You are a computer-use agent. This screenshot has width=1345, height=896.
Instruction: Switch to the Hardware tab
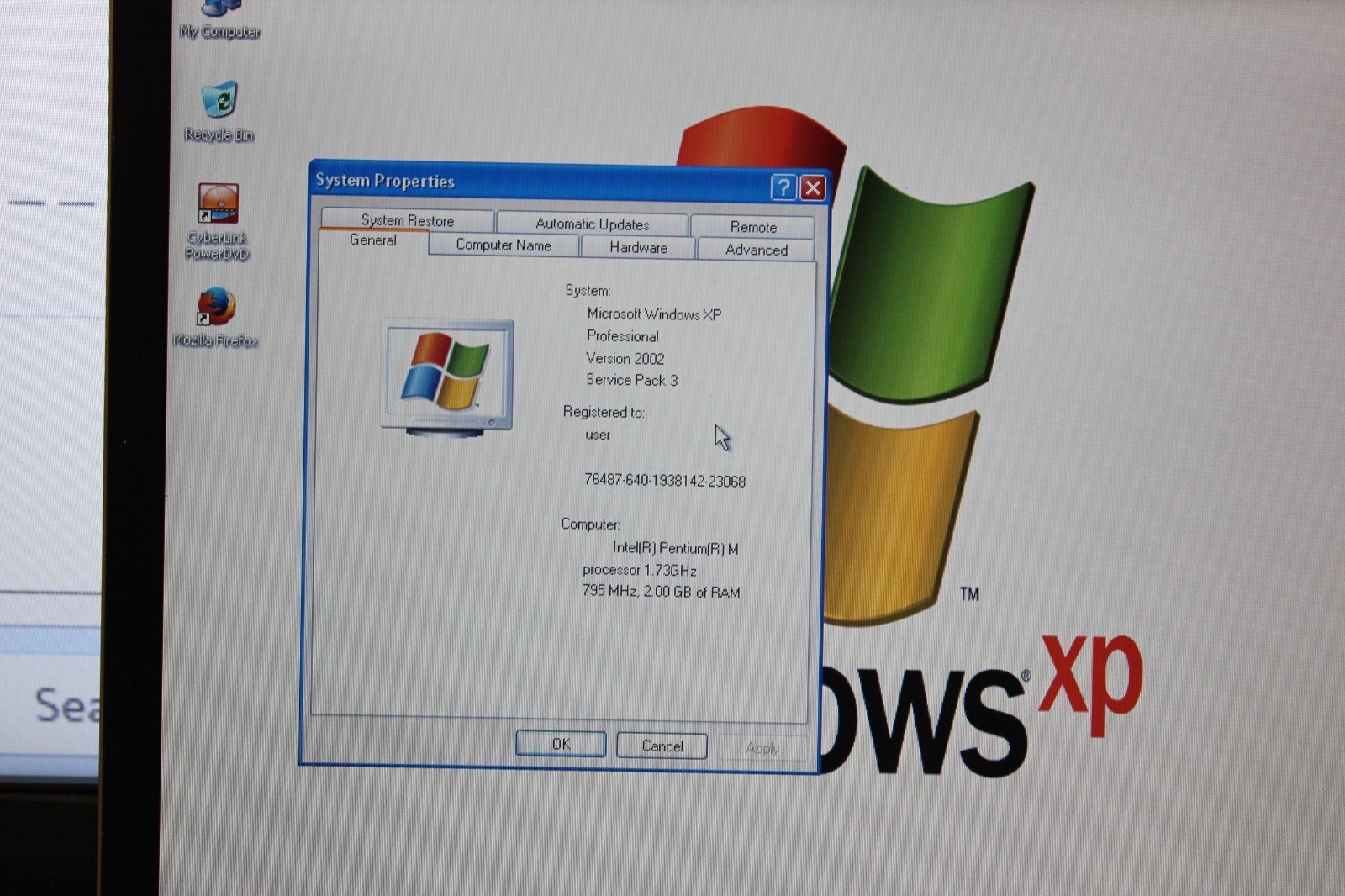click(x=638, y=247)
